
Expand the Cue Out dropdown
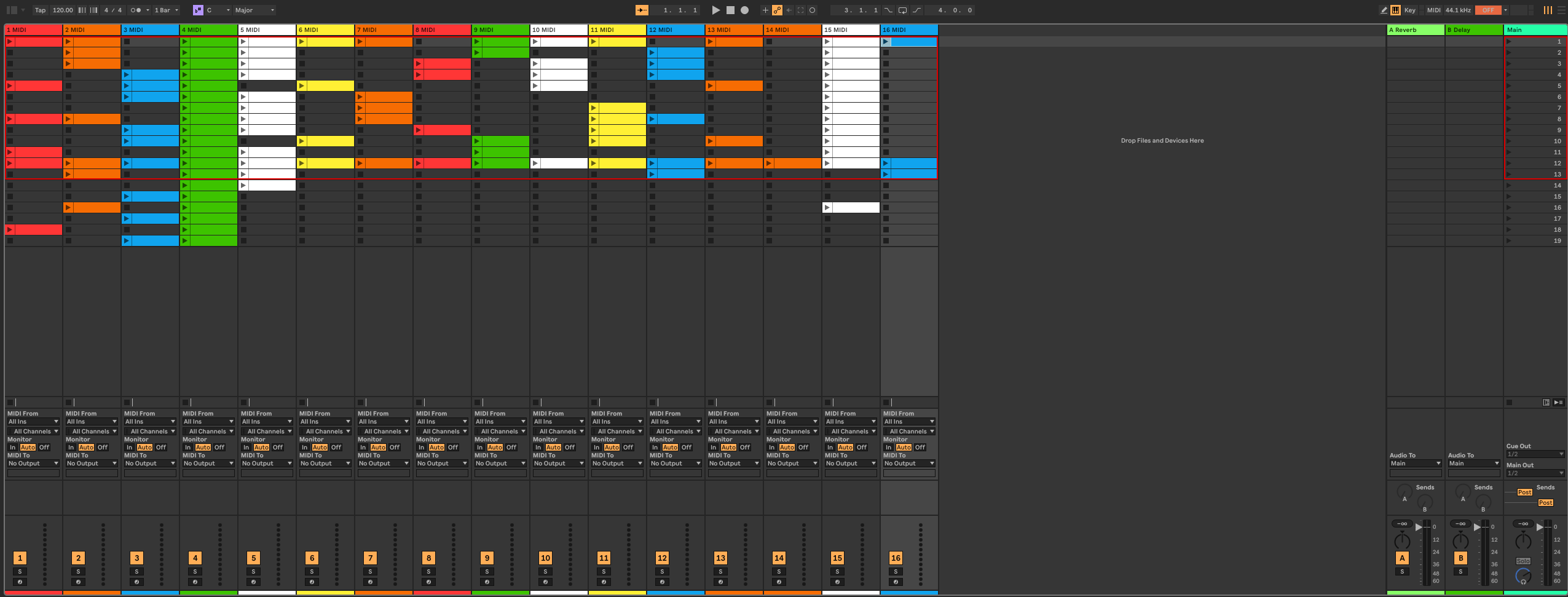1534,454
